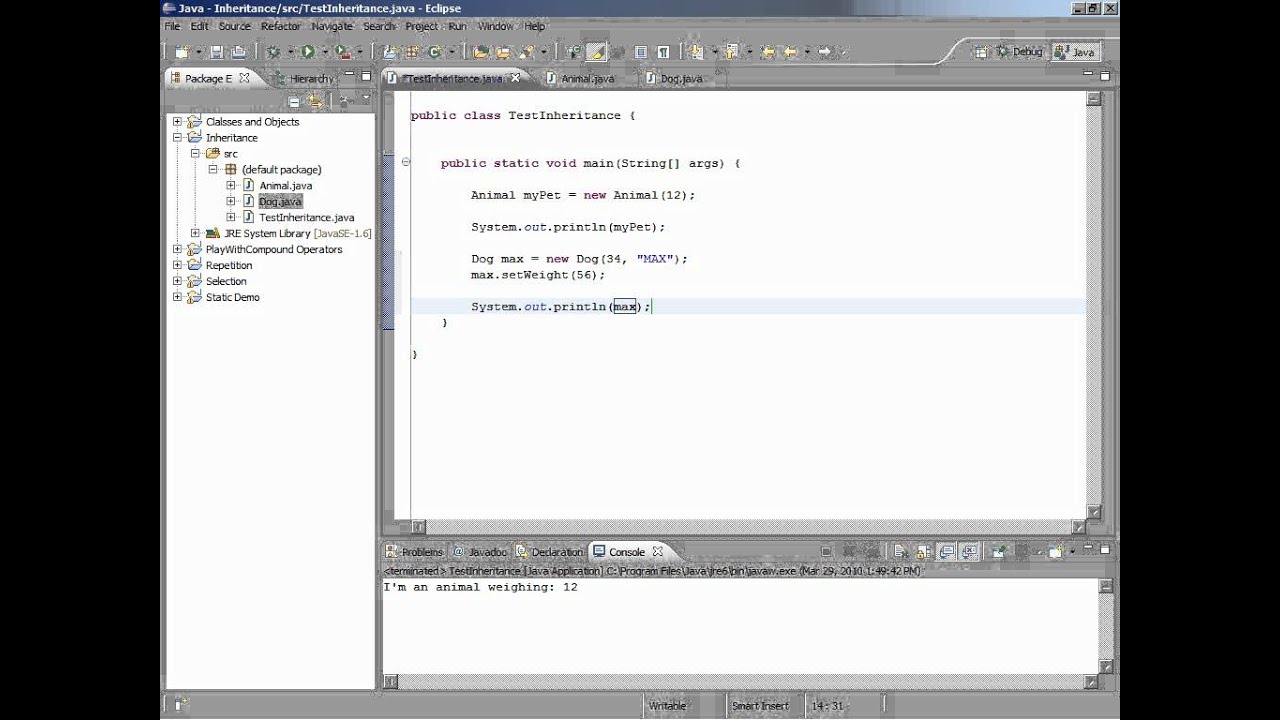The height and width of the screenshot is (720, 1280).
Task: Toggle the fold marker for the main method
Action: click(406, 162)
